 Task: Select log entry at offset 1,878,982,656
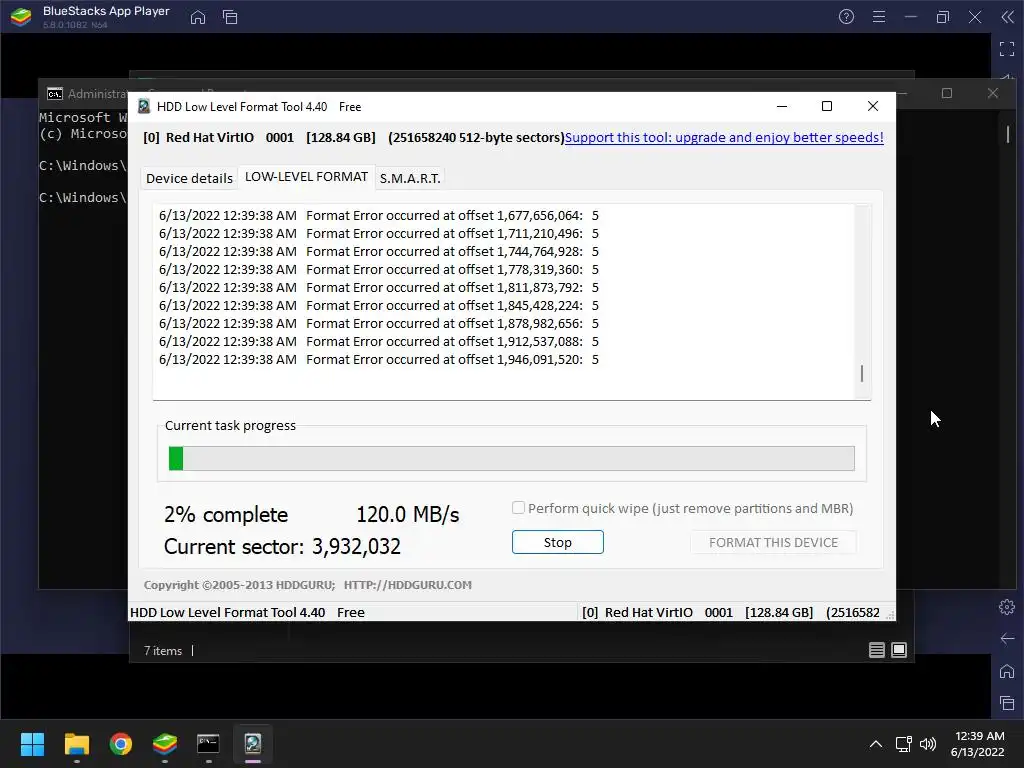tap(379, 323)
